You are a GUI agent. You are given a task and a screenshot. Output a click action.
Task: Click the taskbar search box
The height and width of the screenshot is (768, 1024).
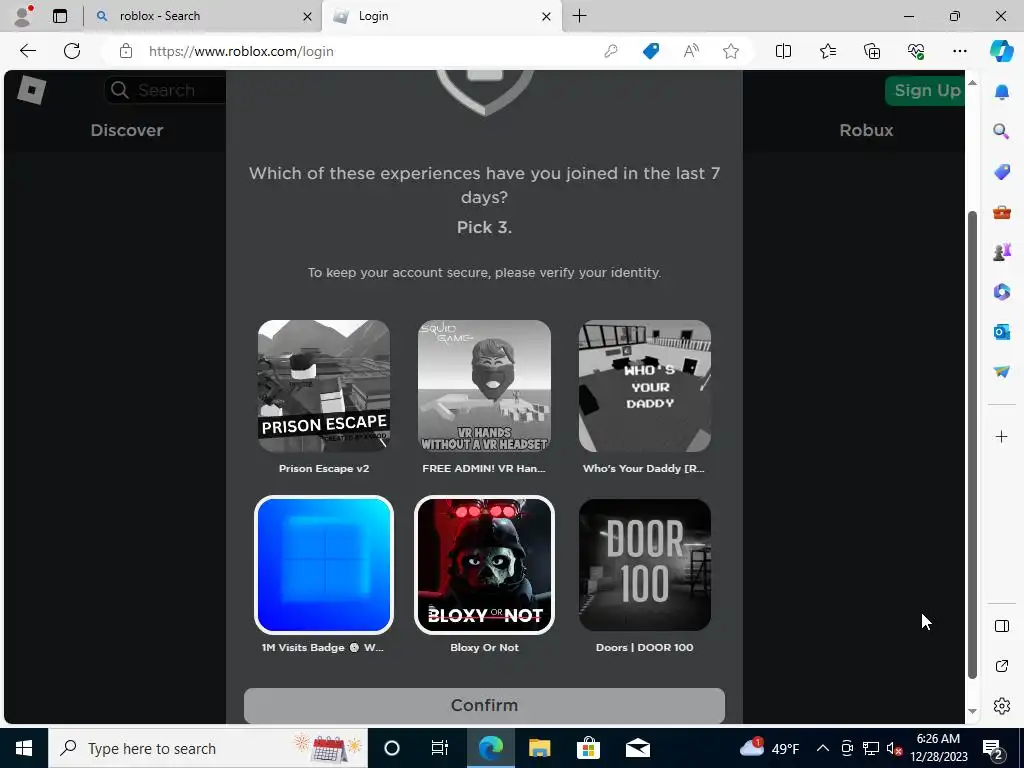pos(208,748)
